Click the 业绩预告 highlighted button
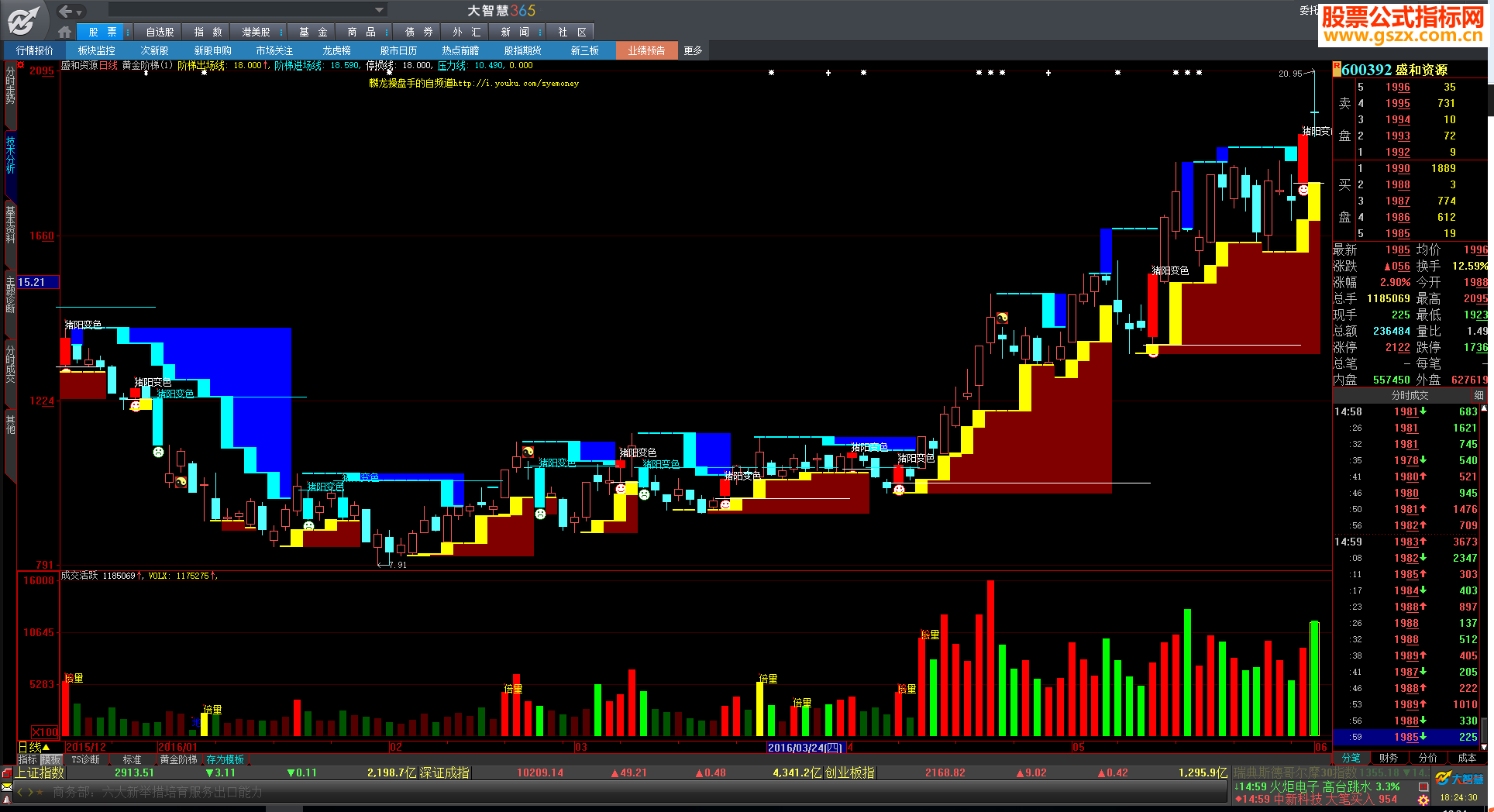The height and width of the screenshot is (812, 1494). [x=646, y=50]
